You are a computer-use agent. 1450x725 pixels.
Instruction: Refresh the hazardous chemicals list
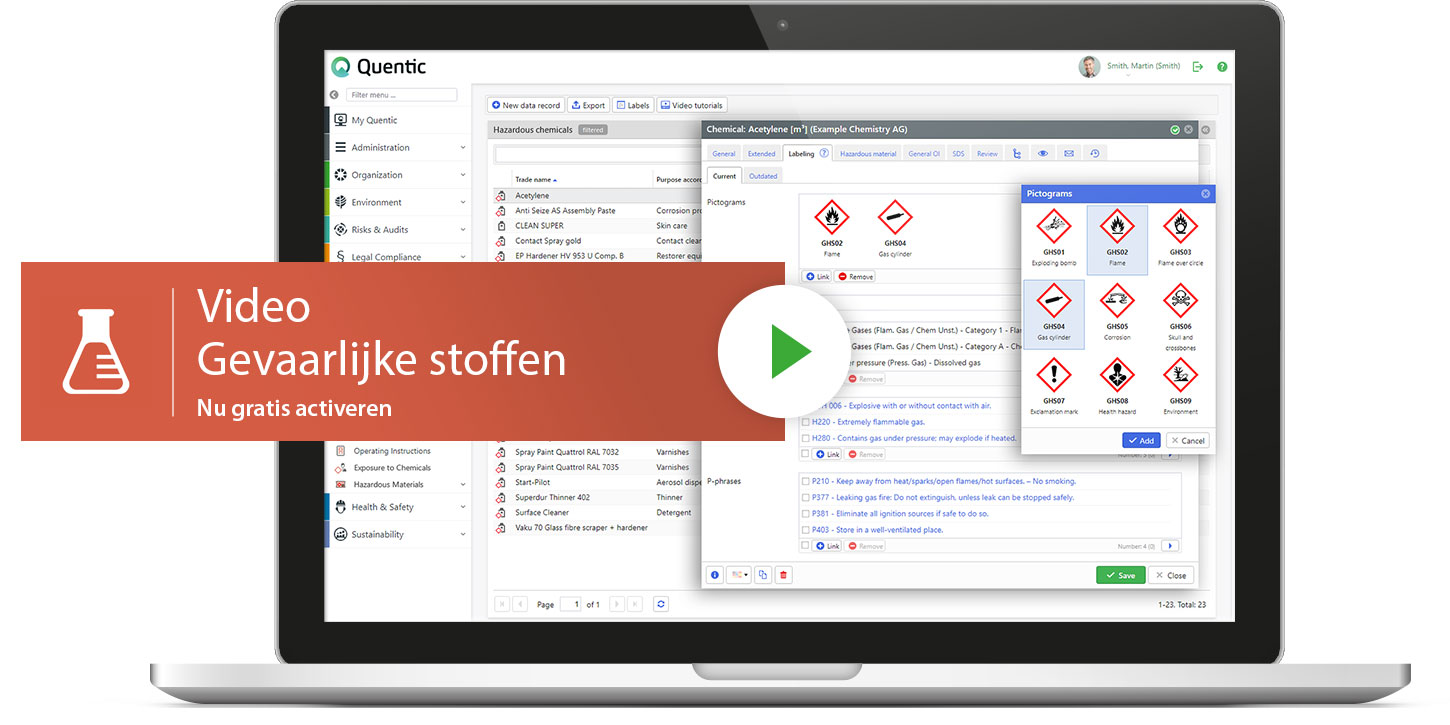tap(660, 604)
